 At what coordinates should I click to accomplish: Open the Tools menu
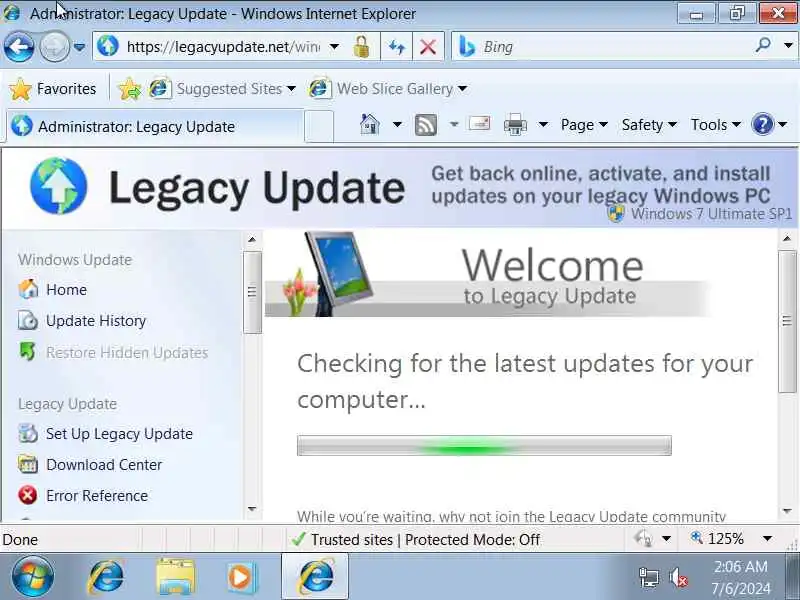[x=715, y=125]
